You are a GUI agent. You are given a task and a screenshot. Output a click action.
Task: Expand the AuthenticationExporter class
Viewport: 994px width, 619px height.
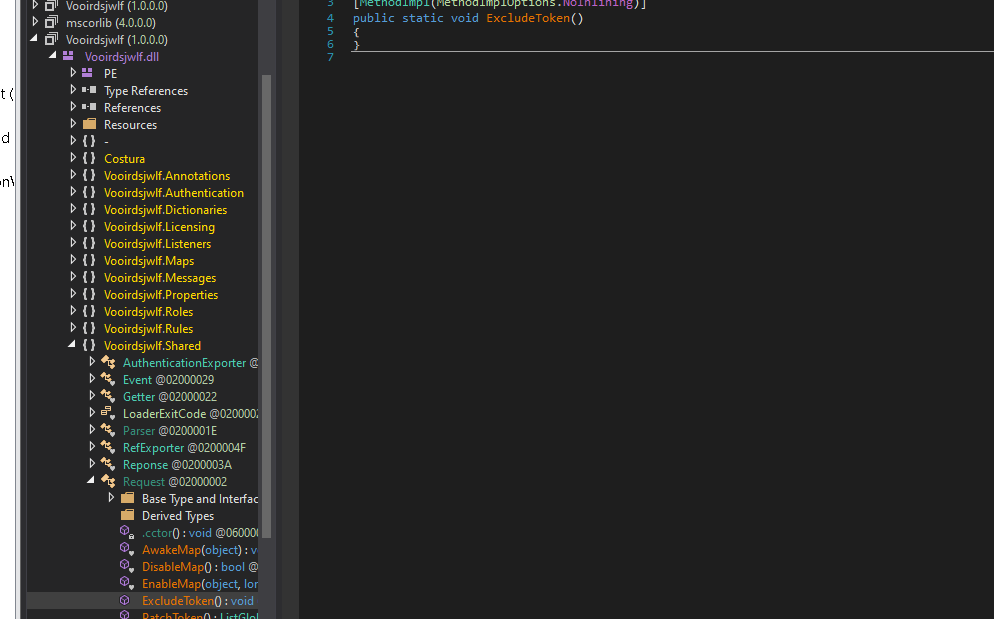pos(92,362)
